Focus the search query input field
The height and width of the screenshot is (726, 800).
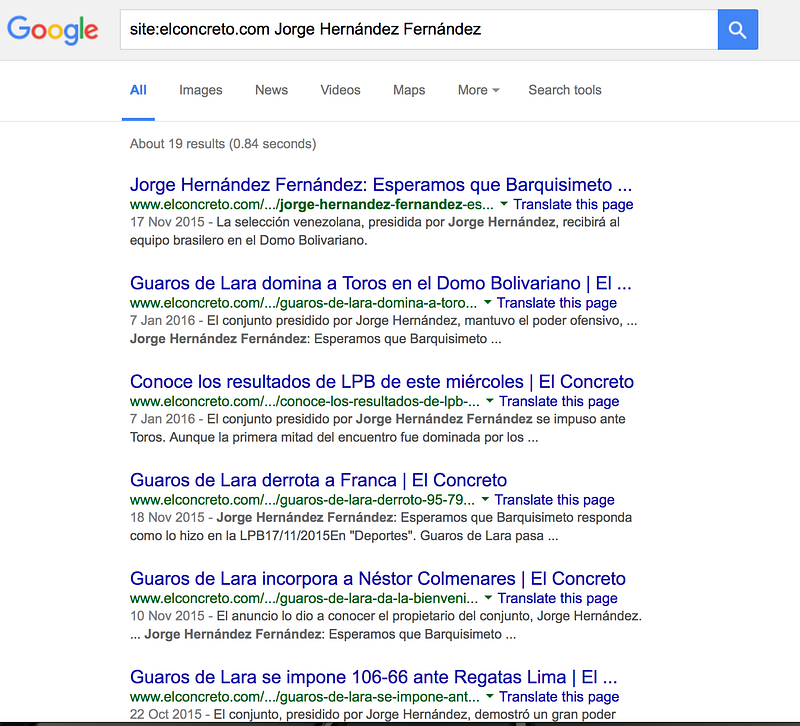pyautogui.click(x=418, y=30)
